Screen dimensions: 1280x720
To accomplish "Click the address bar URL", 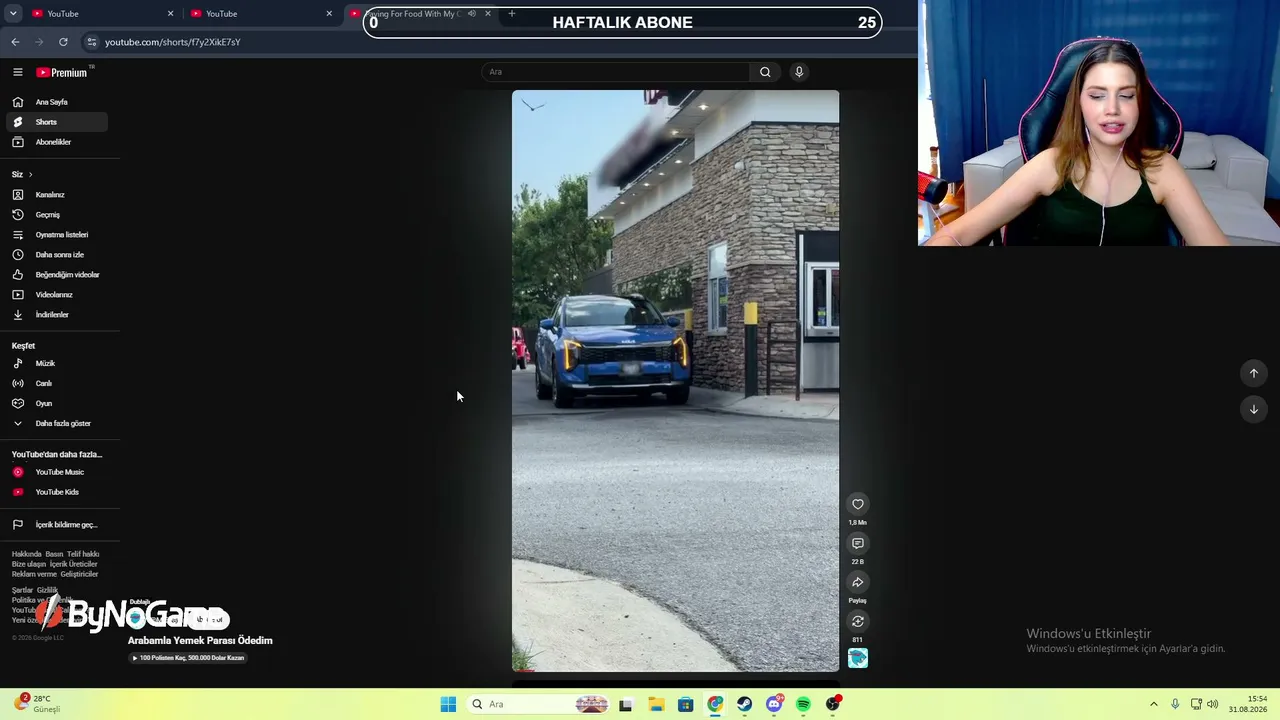I will (x=173, y=42).
